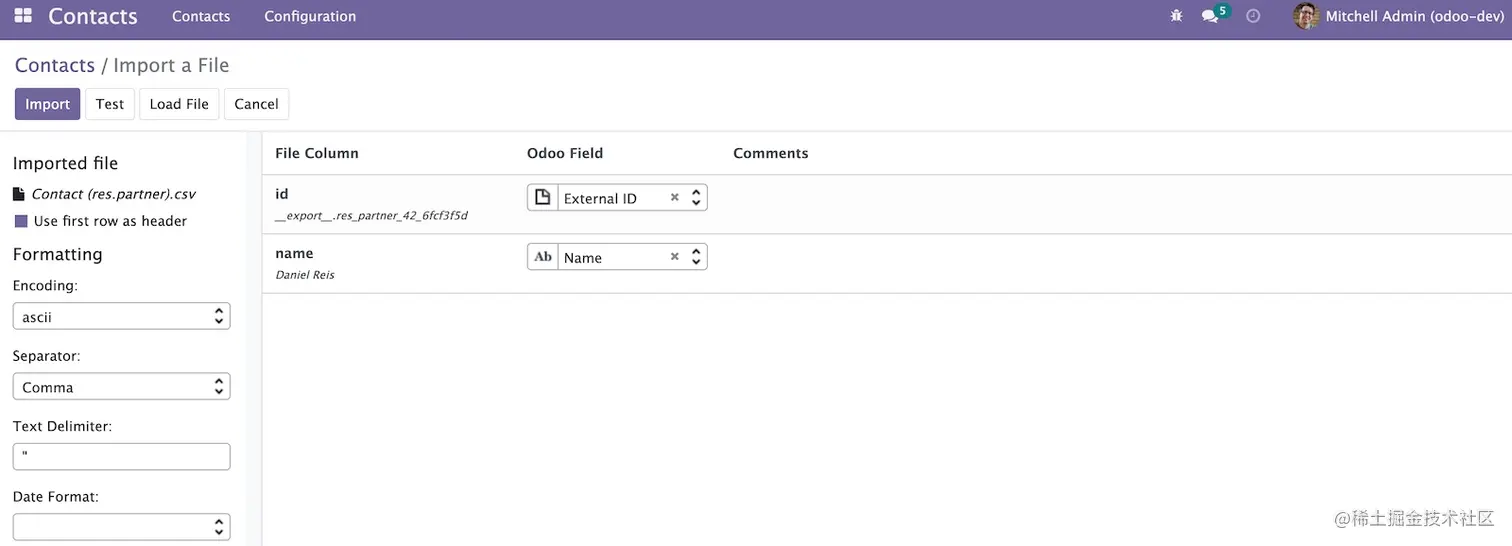
Task: Click the Cancel button
Action: pyautogui.click(x=256, y=104)
